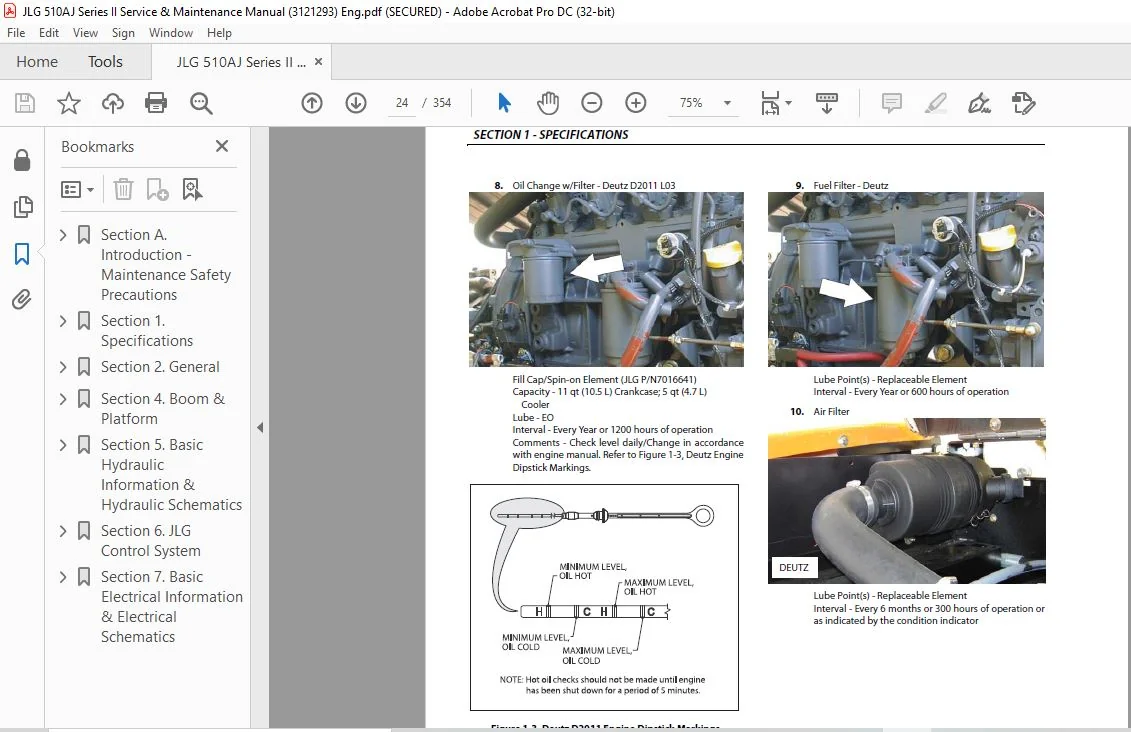Image resolution: width=1131 pixels, height=732 pixels.
Task: Expand the Section 1 Specifications bookmark
Action: [x=63, y=321]
